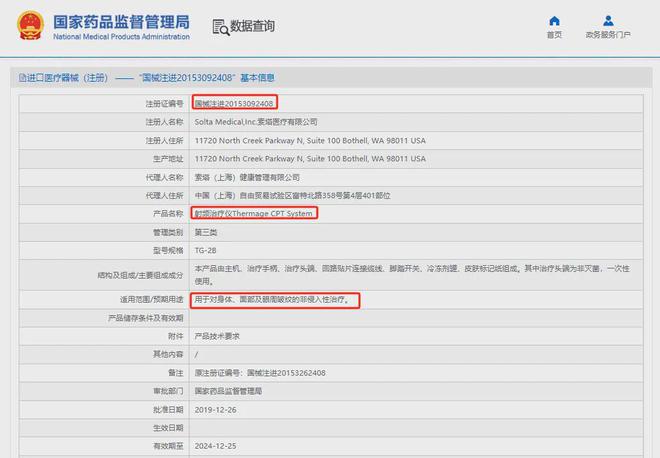Click the 备注 original registration number text
Viewport: 660px width, 458px height.
(258, 373)
